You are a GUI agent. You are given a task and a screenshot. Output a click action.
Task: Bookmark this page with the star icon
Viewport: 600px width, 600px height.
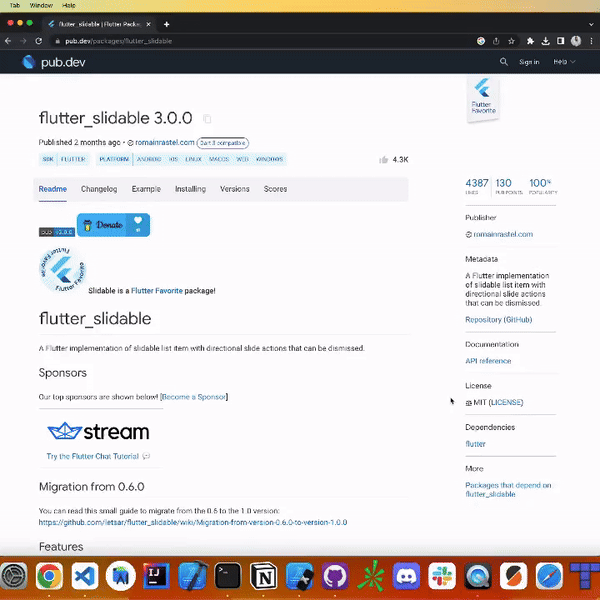511,41
